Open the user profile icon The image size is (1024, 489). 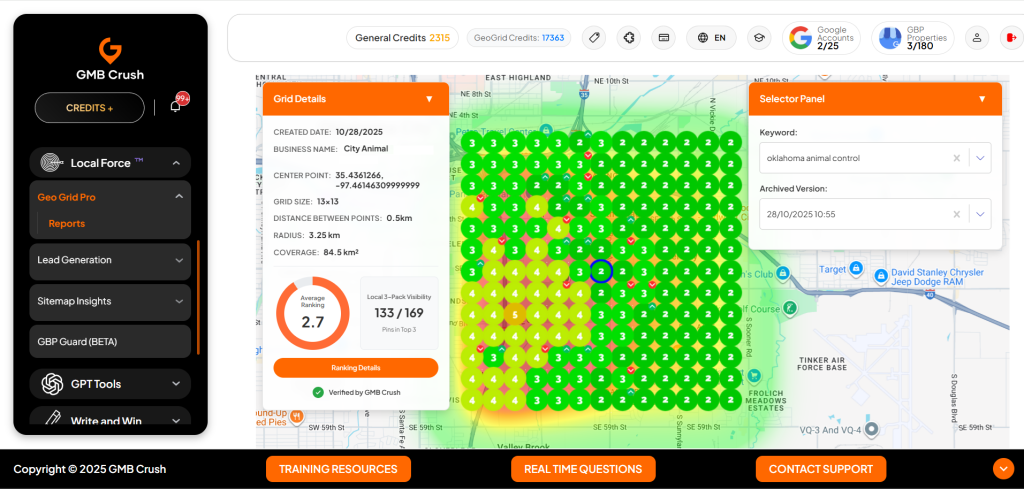click(x=977, y=38)
